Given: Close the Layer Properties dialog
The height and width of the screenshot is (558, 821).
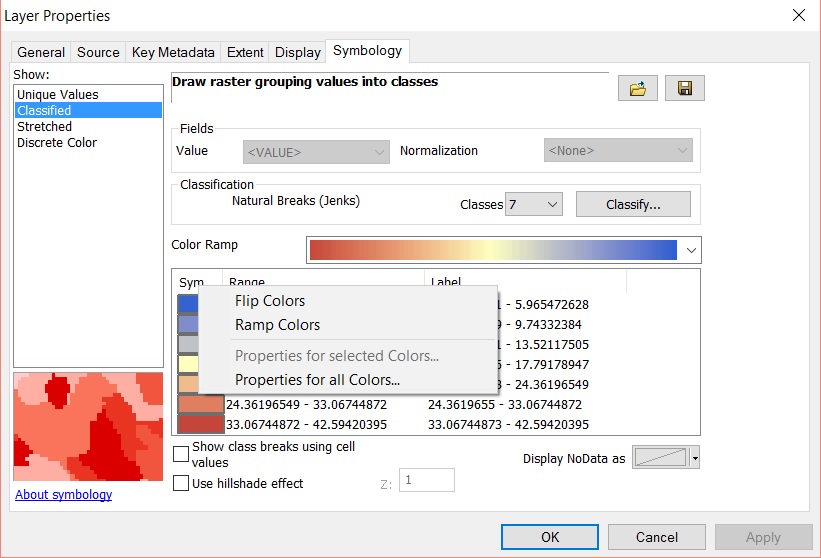Looking at the screenshot, I should point(798,15).
